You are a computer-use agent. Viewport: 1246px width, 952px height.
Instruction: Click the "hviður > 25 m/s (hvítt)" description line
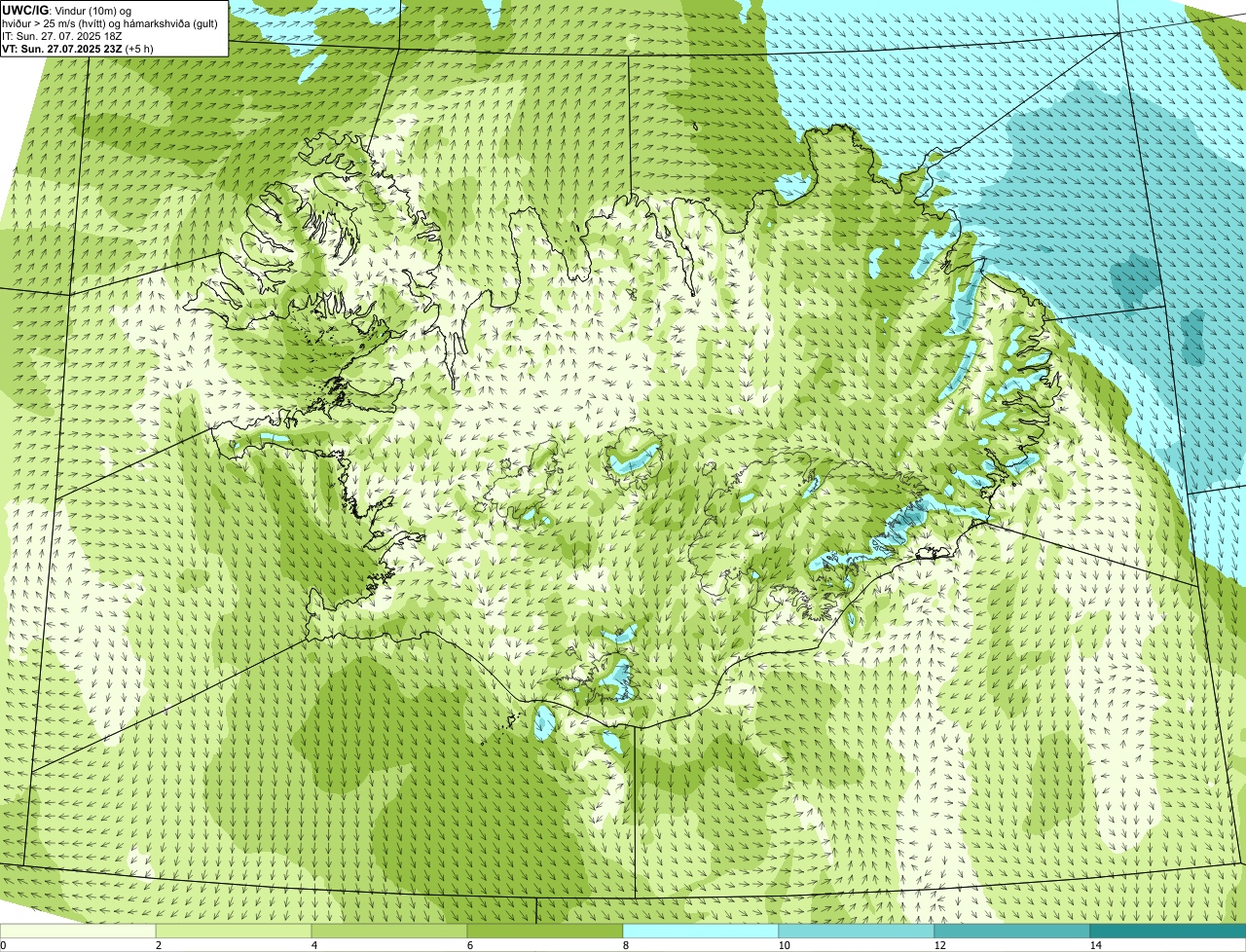110,22
